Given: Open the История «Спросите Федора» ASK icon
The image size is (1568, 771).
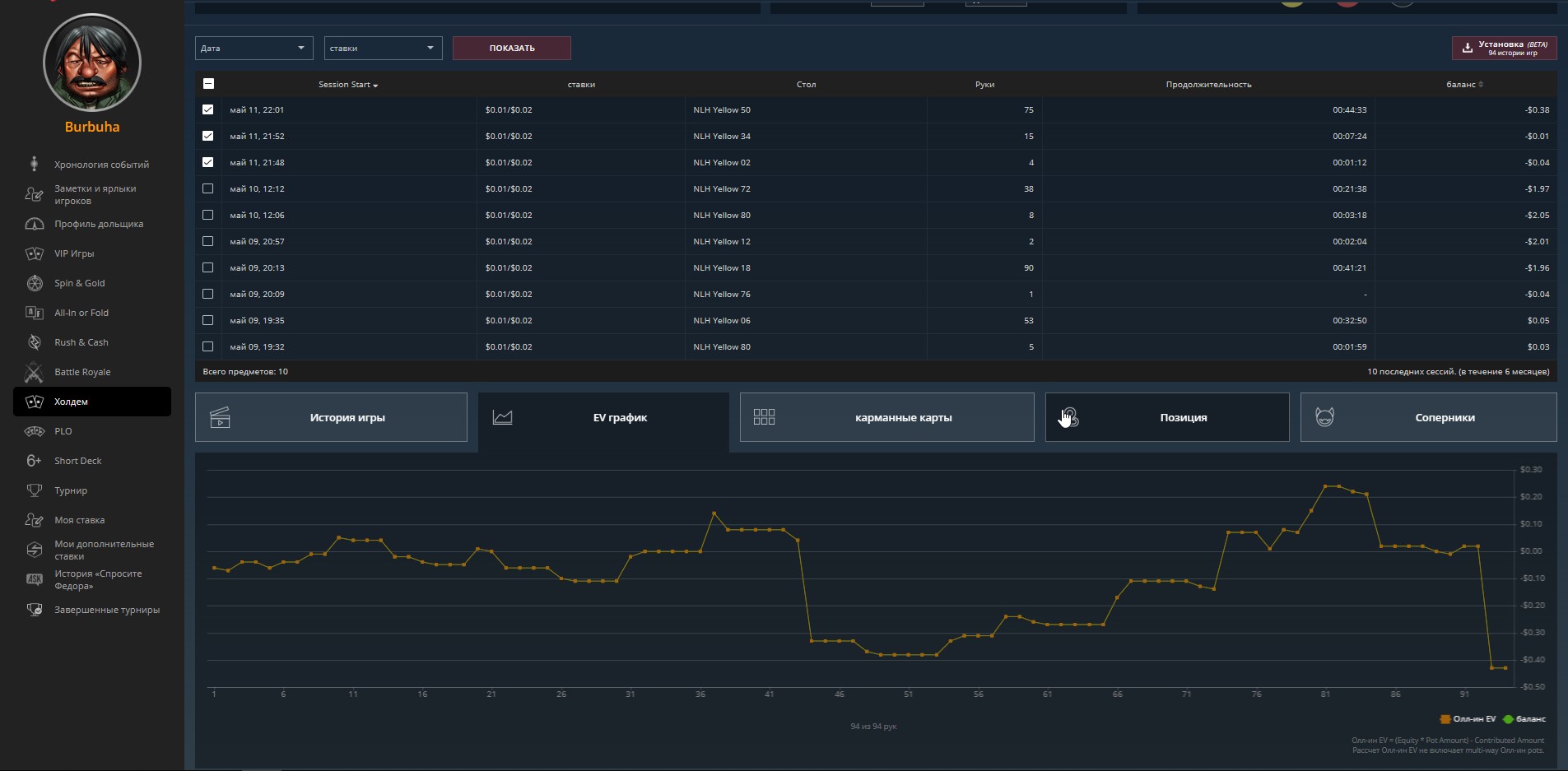Looking at the screenshot, I should click(34, 579).
